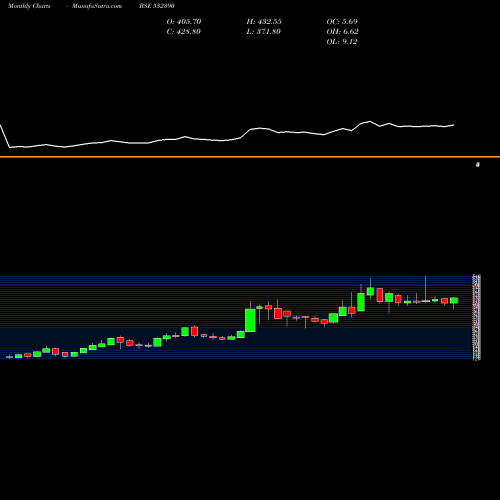This screenshot has height=500, width=500.
Task: Click the low value 'L: 371.80'
Action: point(264,32)
